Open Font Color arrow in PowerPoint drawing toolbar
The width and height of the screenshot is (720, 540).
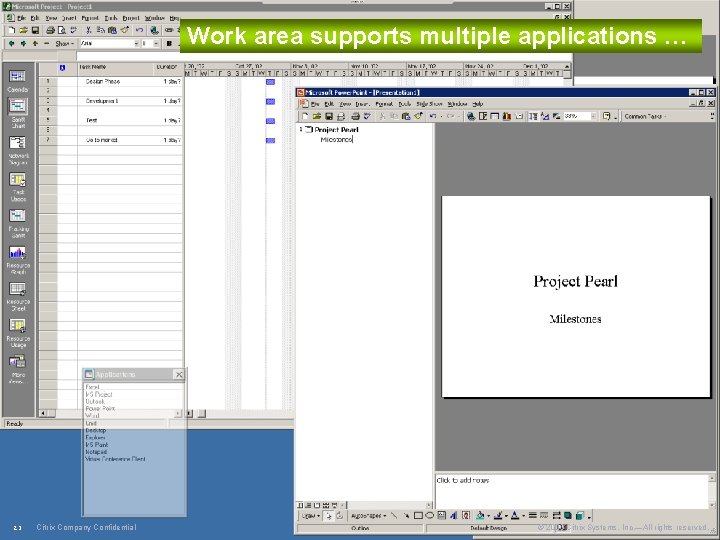tap(523, 516)
